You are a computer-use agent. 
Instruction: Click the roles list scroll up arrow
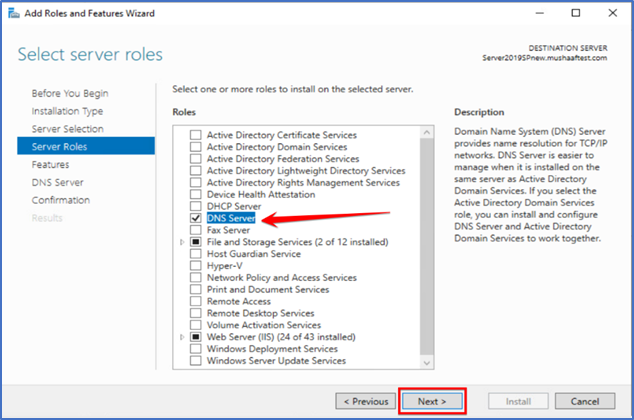click(x=427, y=132)
